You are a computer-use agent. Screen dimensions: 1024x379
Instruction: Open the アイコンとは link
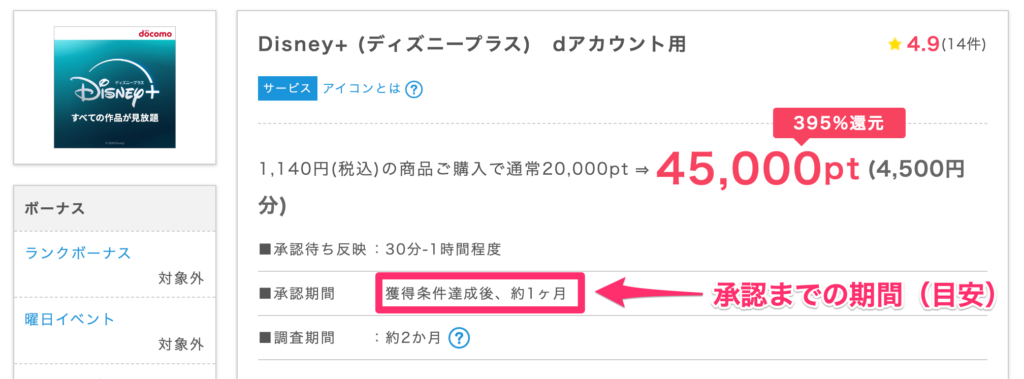click(x=361, y=89)
